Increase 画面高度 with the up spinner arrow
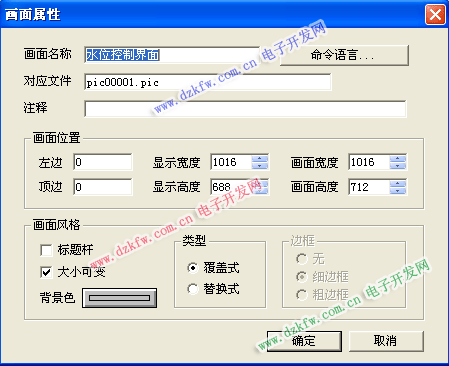Viewport: 449px width, 366px height. pyautogui.click(x=398, y=184)
